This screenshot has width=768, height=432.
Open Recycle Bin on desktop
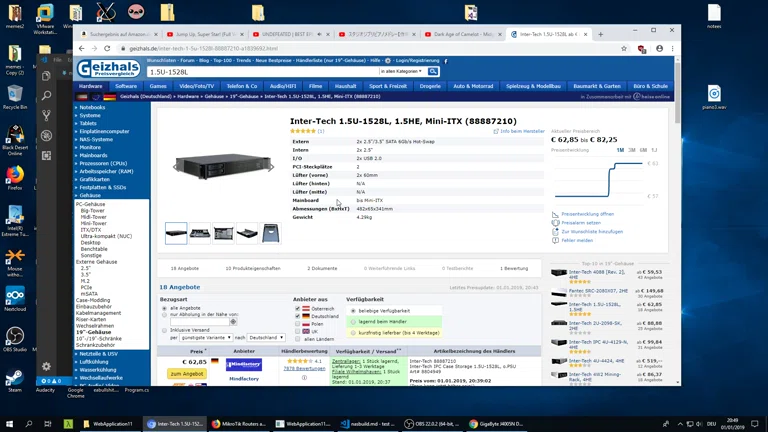click(15, 97)
